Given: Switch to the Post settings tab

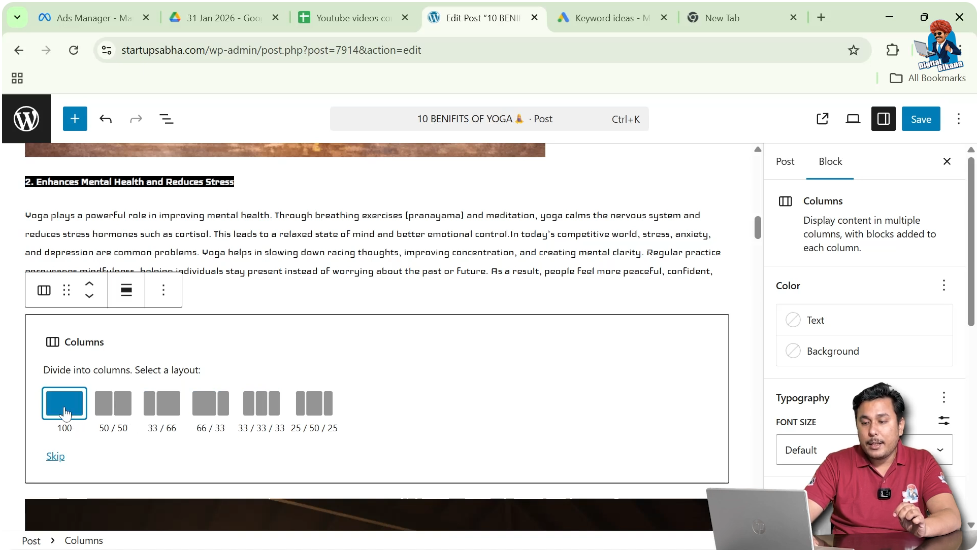Looking at the screenshot, I should click(785, 161).
